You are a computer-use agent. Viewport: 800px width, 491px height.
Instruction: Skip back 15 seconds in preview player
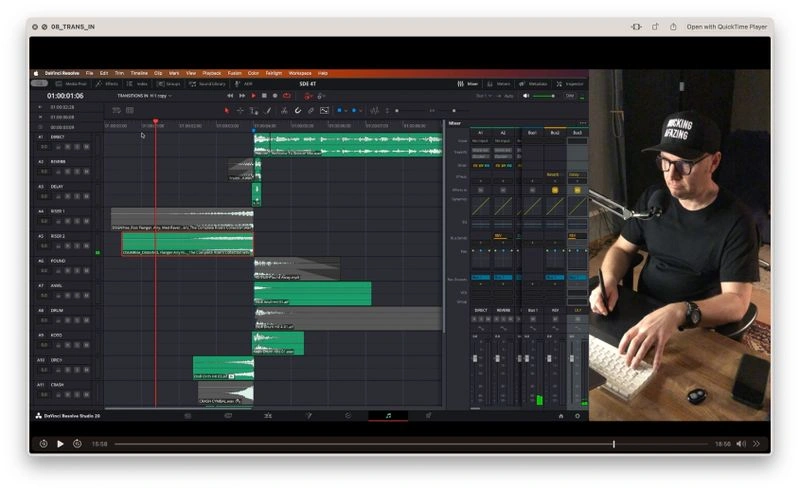[43, 444]
